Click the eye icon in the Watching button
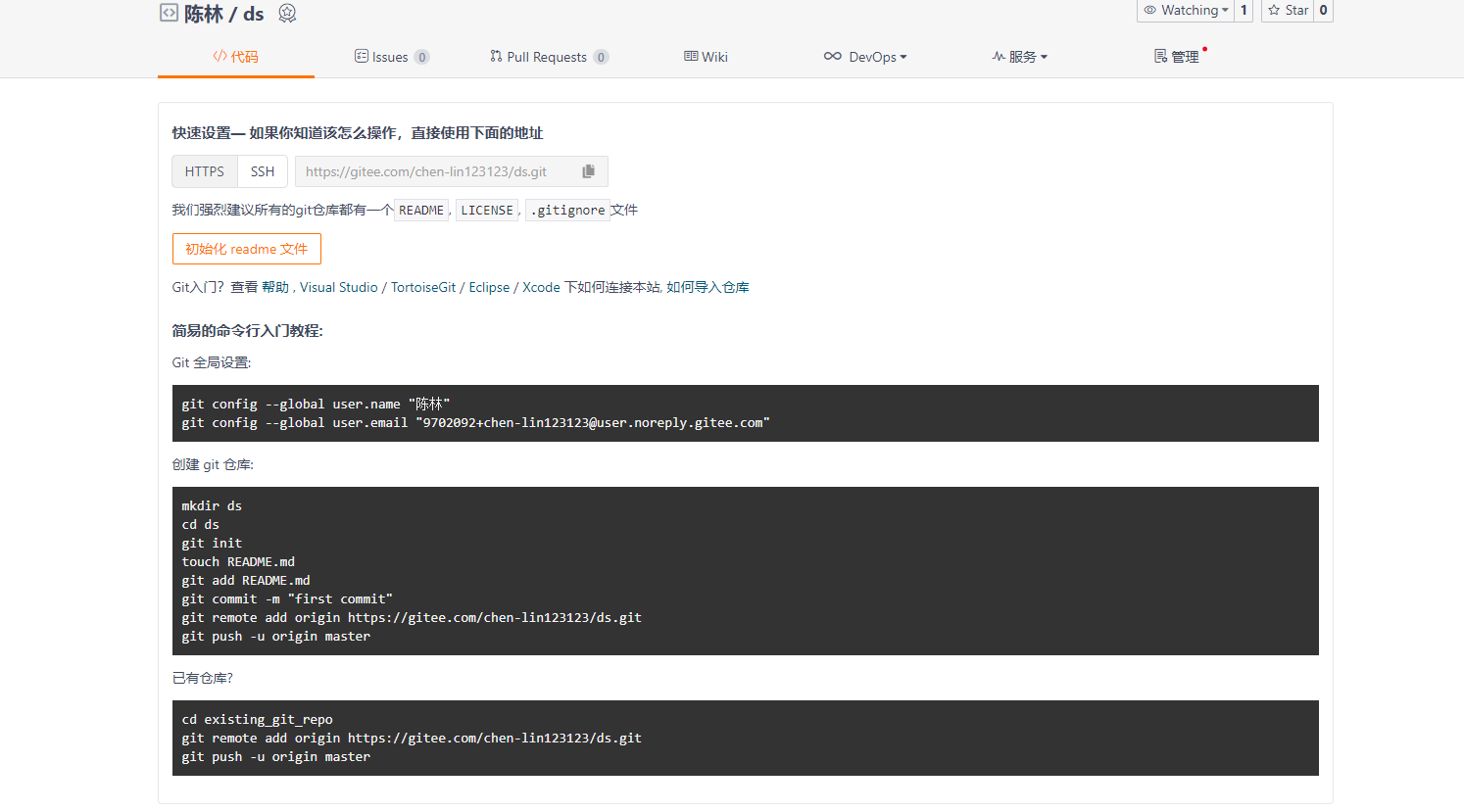The height and width of the screenshot is (812, 1464). click(1150, 10)
